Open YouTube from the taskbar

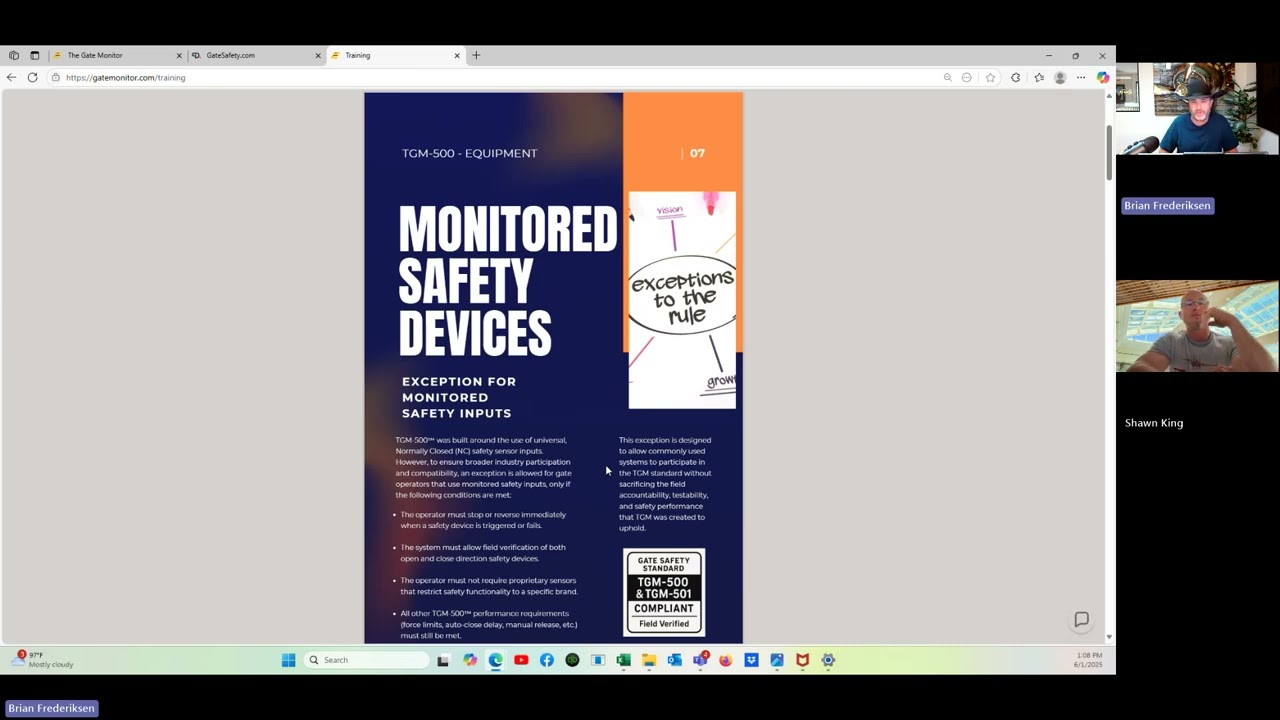pos(521,660)
